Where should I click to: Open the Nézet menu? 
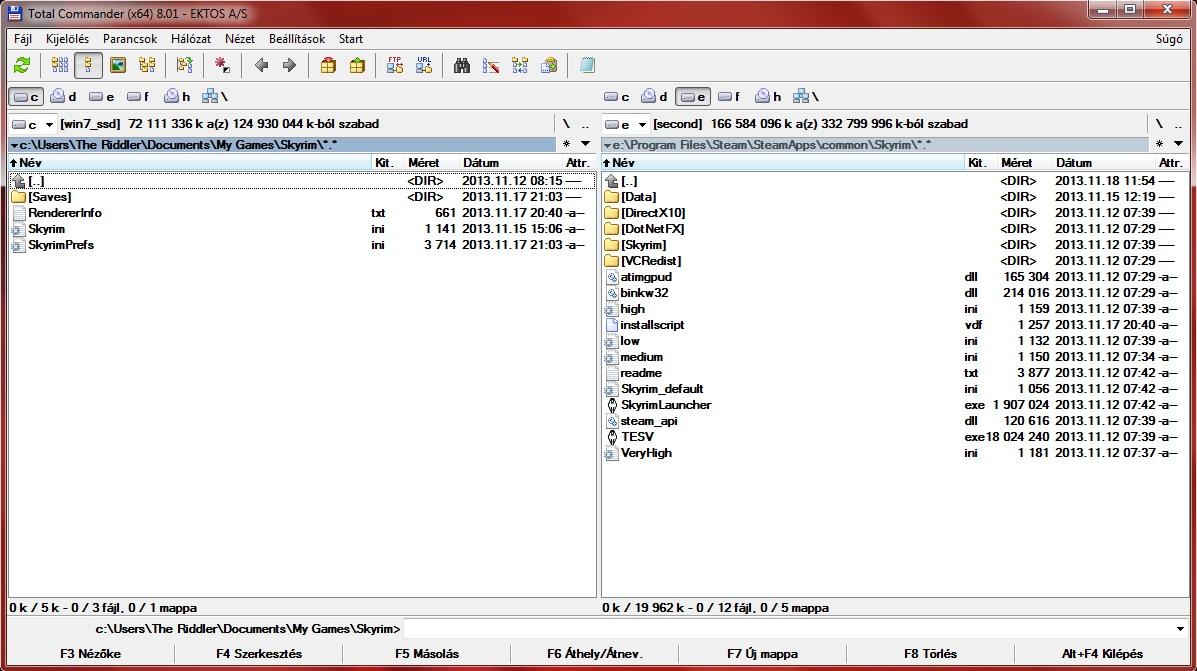240,39
